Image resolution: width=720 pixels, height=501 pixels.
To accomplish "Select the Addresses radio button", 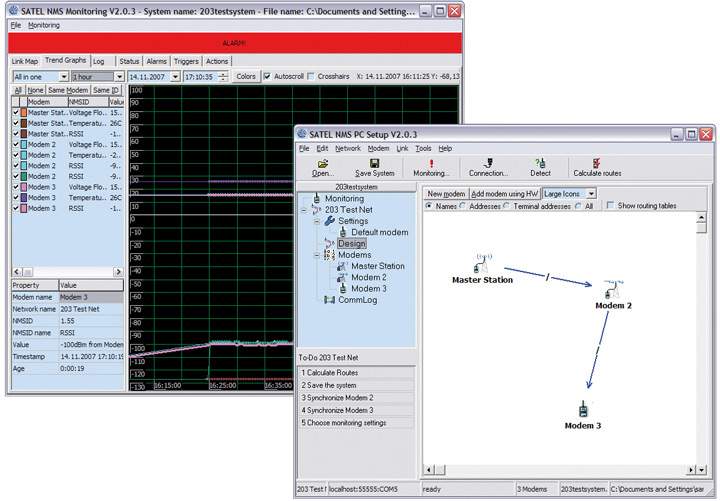I will [x=462, y=206].
